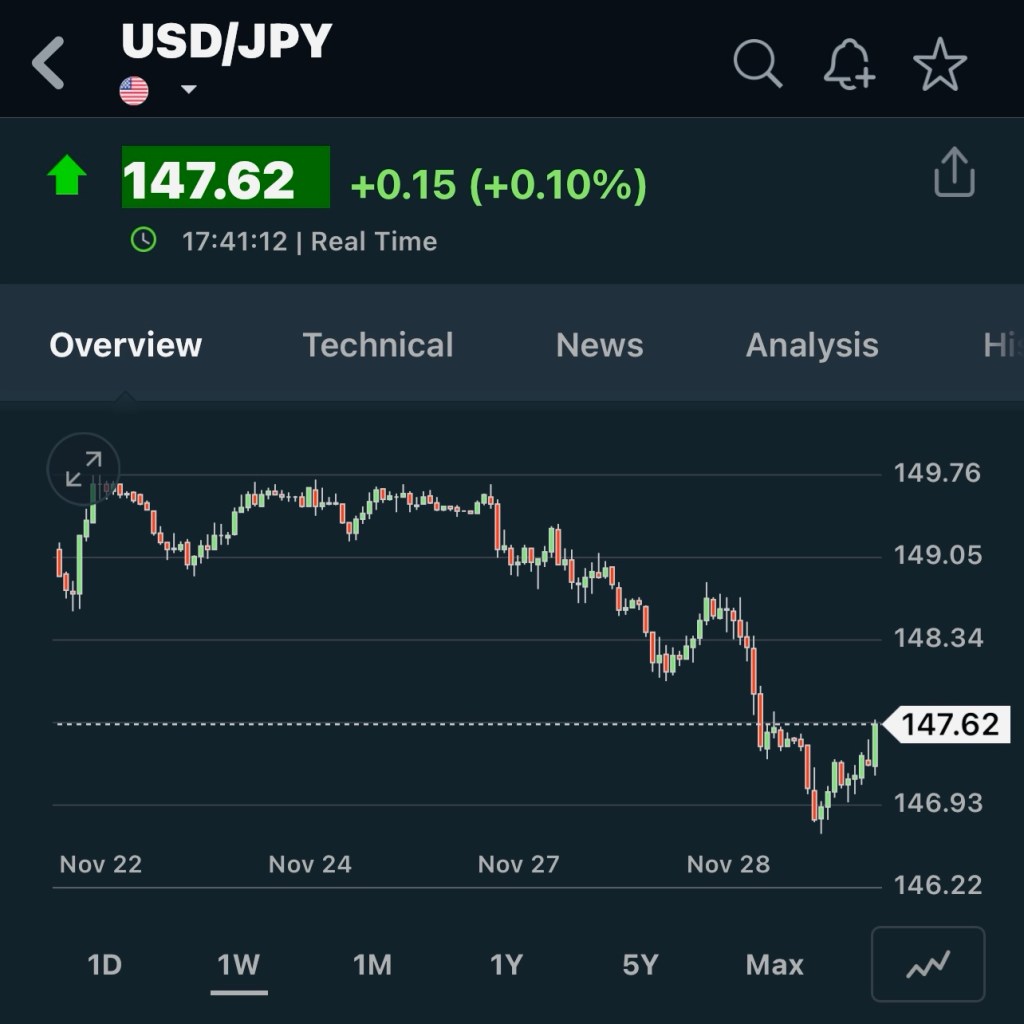Tap the 147.62 current price label on chart

[x=949, y=723]
